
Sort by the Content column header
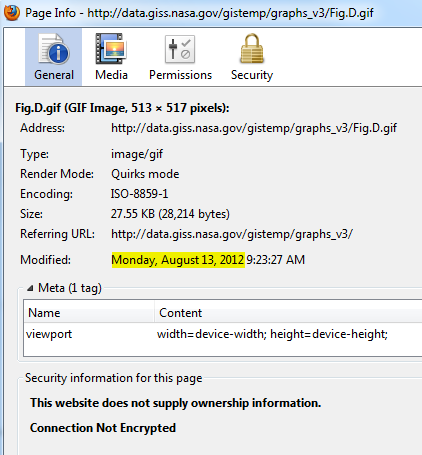(288, 313)
